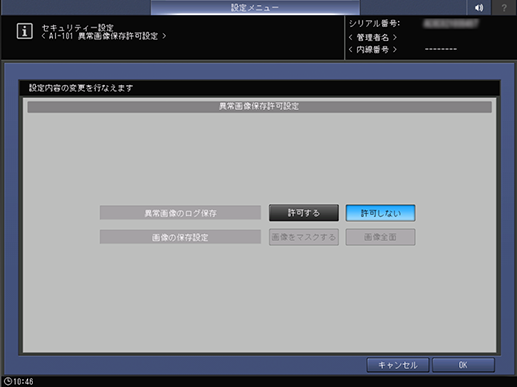Click the 設定内容の変更を行なえます message
Screen dimensions: 517x387
coord(81,88)
